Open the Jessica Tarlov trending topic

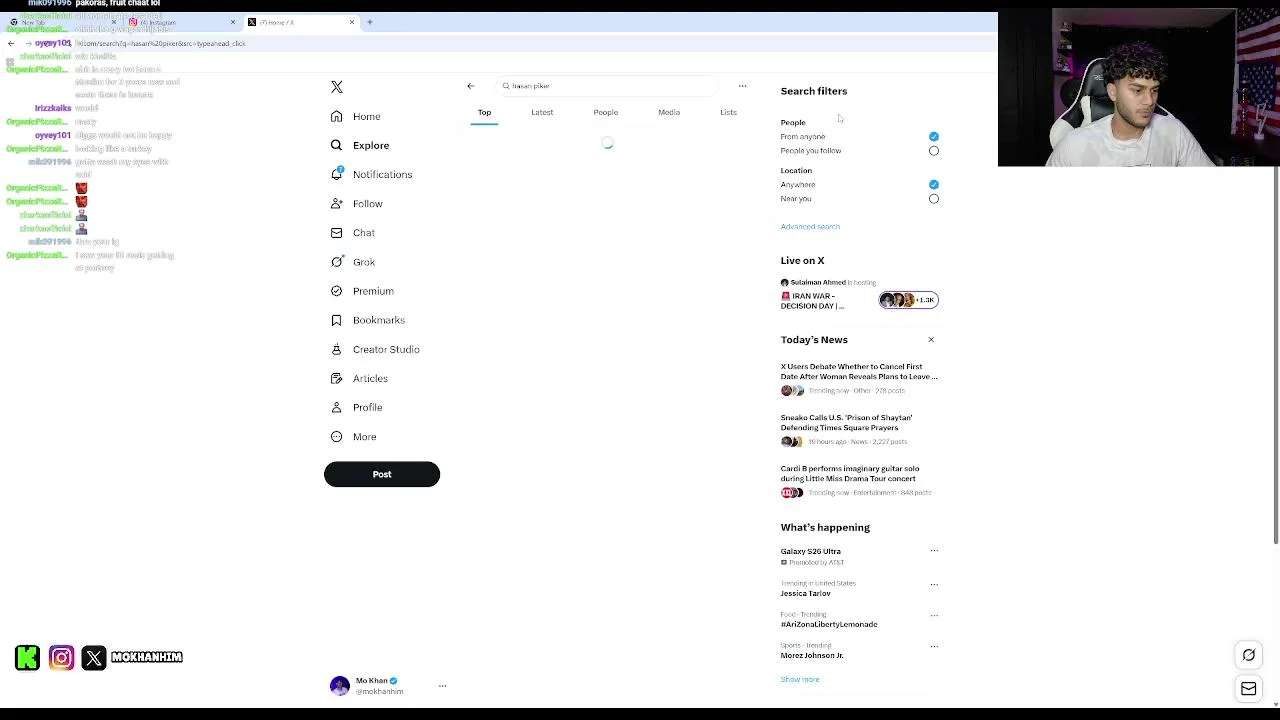pyautogui.click(x=806, y=594)
